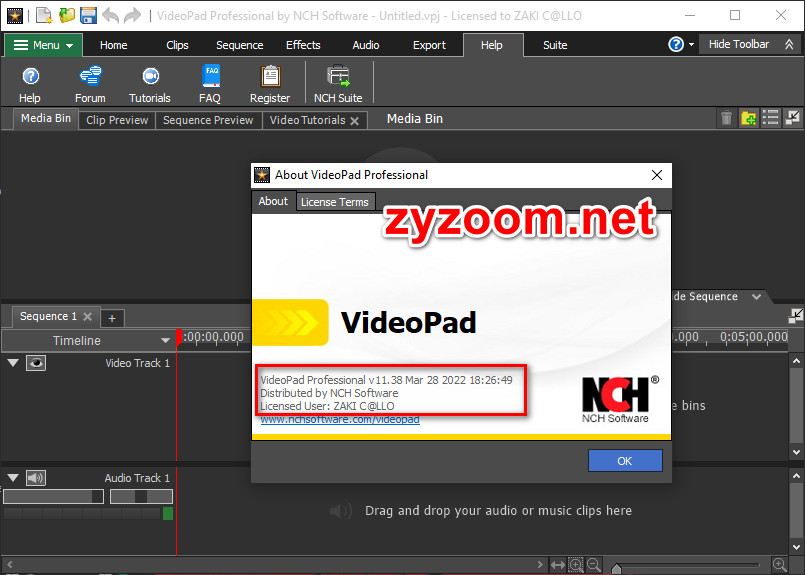Click the open project folder icon
Image resolution: width=805 pixels, height=575 pixels.
click(x=66, y=15)
